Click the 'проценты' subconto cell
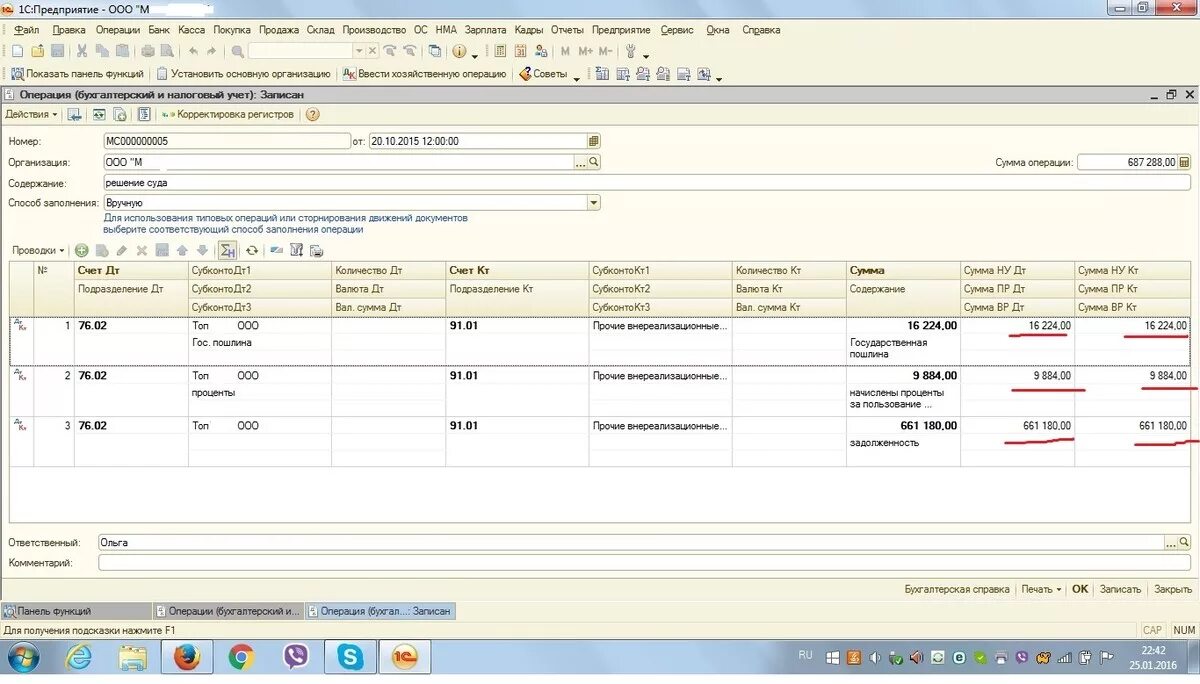 [259, 393]
